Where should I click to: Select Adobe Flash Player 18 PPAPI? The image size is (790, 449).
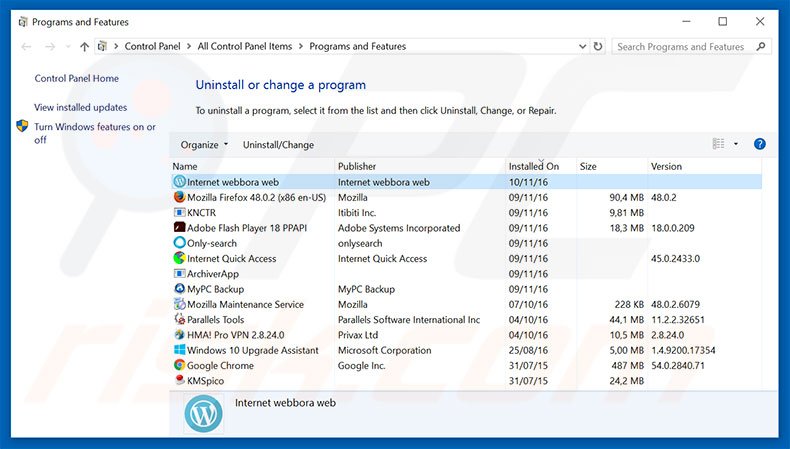(247, 227)
